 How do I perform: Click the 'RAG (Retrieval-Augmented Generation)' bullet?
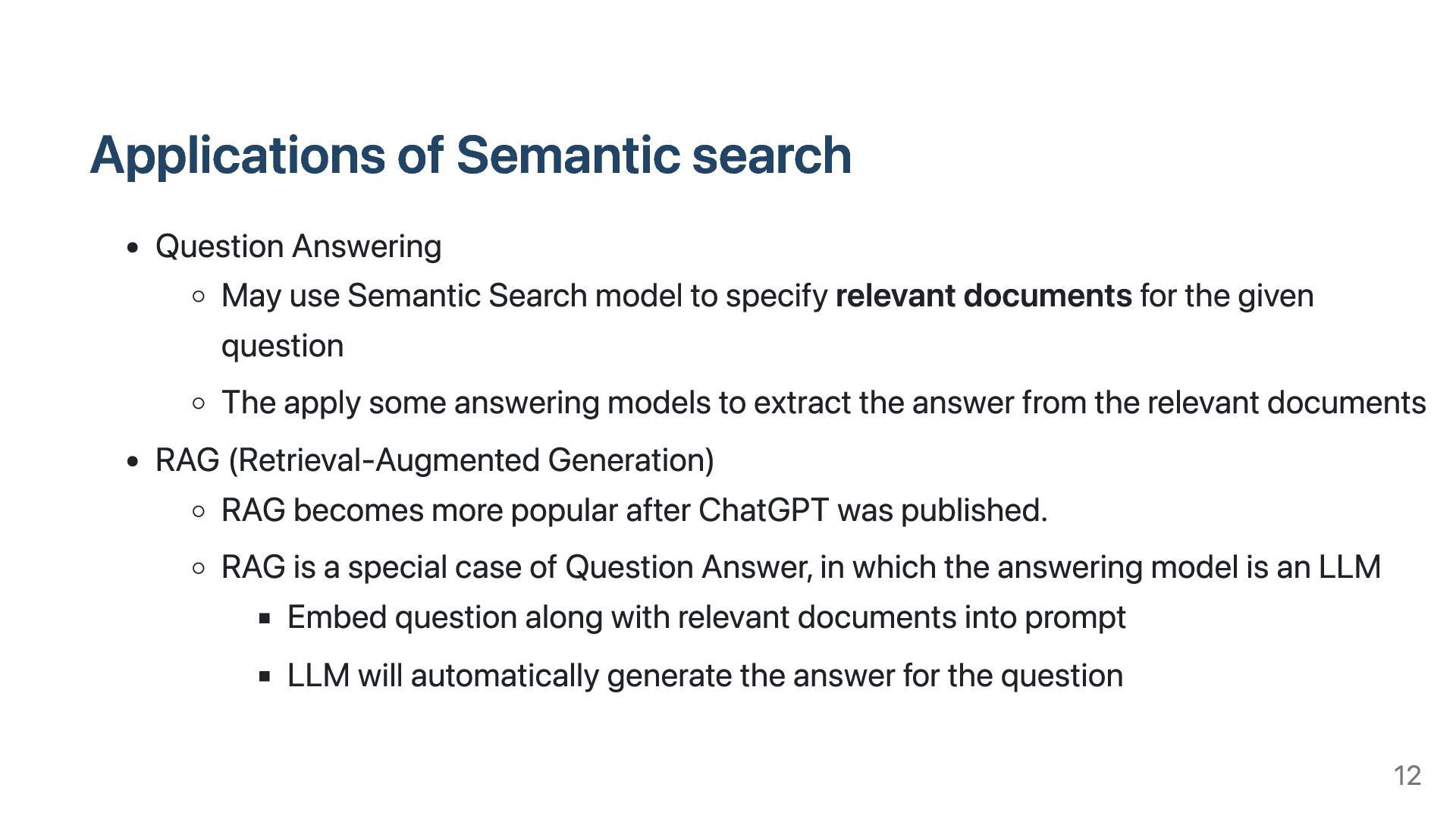[435, 460]
